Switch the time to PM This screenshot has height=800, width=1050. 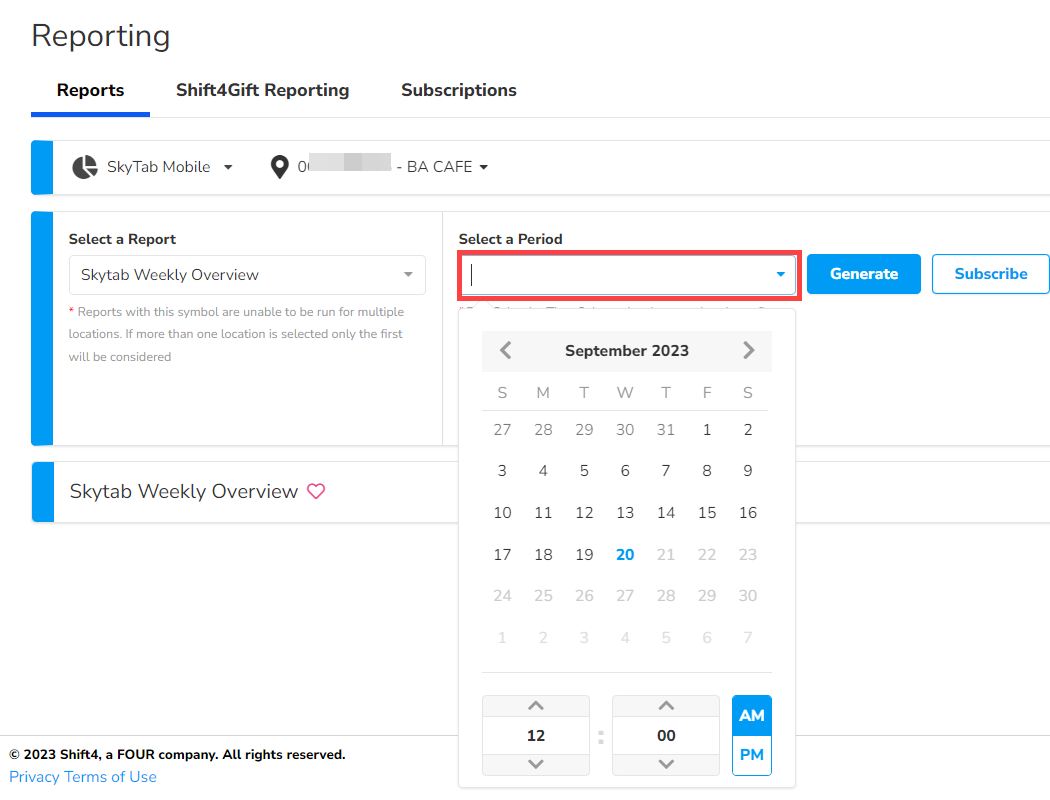pyautogui.click(x=752, y=755)
